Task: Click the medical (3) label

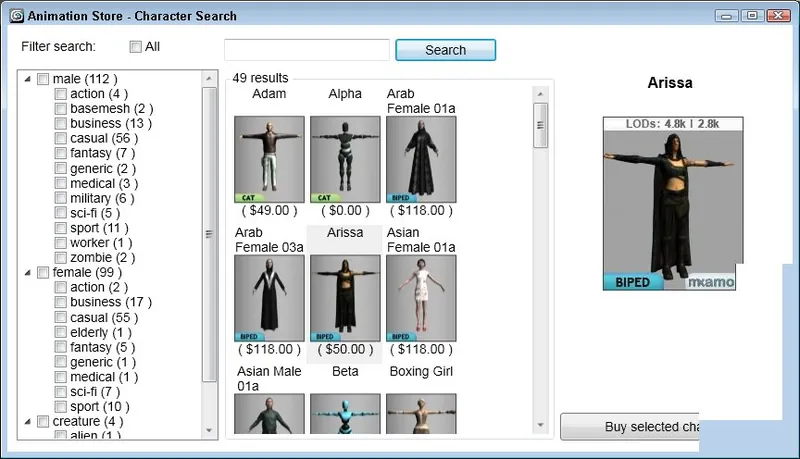Action: click(x=104, y=183)
